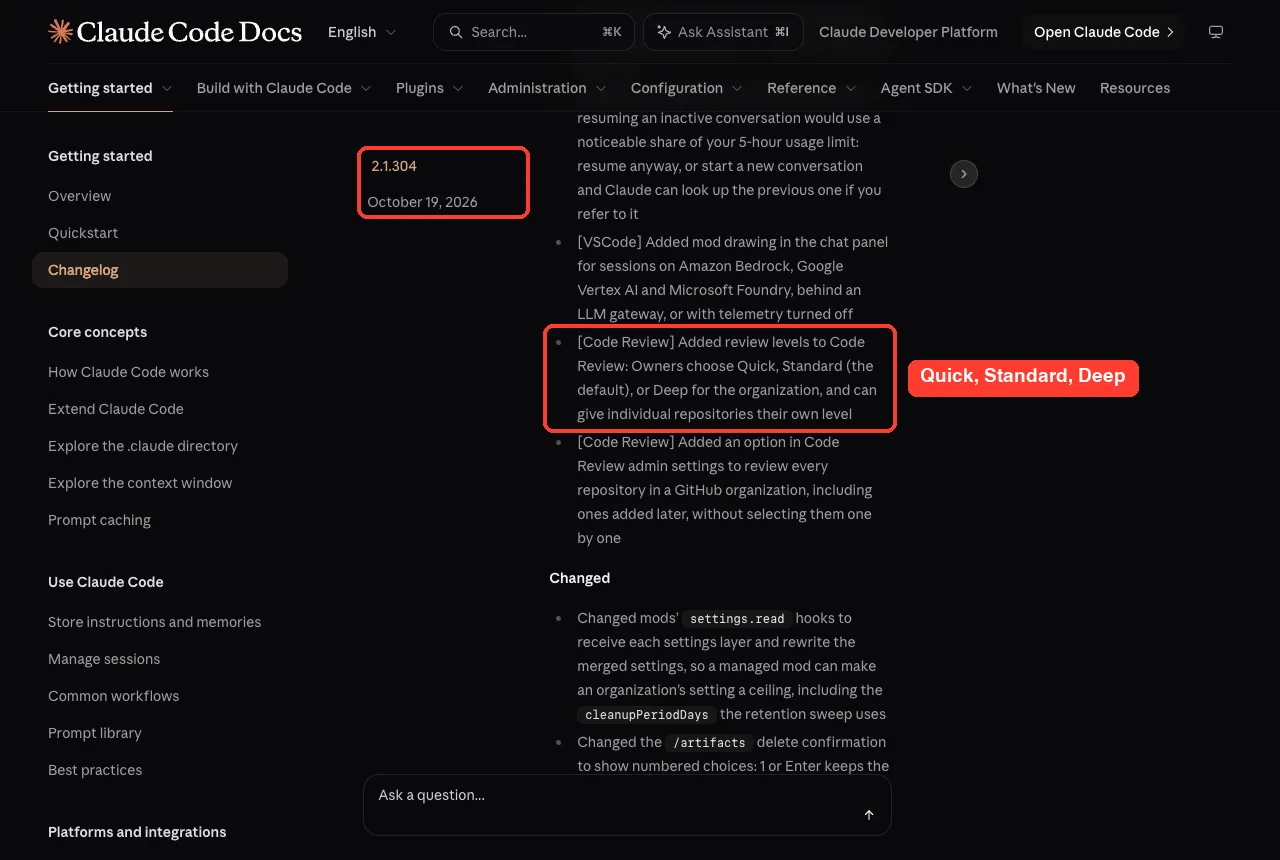
Task: Toggle the display theme monitor icon
Action: [1216, 32]
